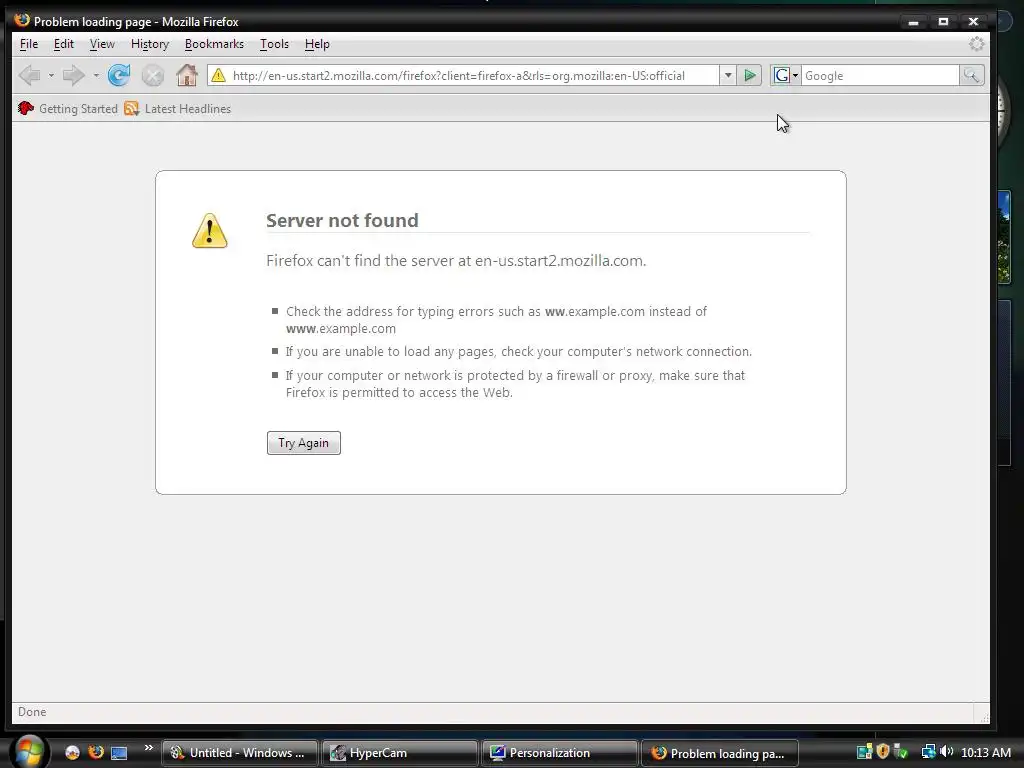Click Show Desktop in Quick Launch
This screenshot has height=768, width=1024.
[x=119, y=753]
